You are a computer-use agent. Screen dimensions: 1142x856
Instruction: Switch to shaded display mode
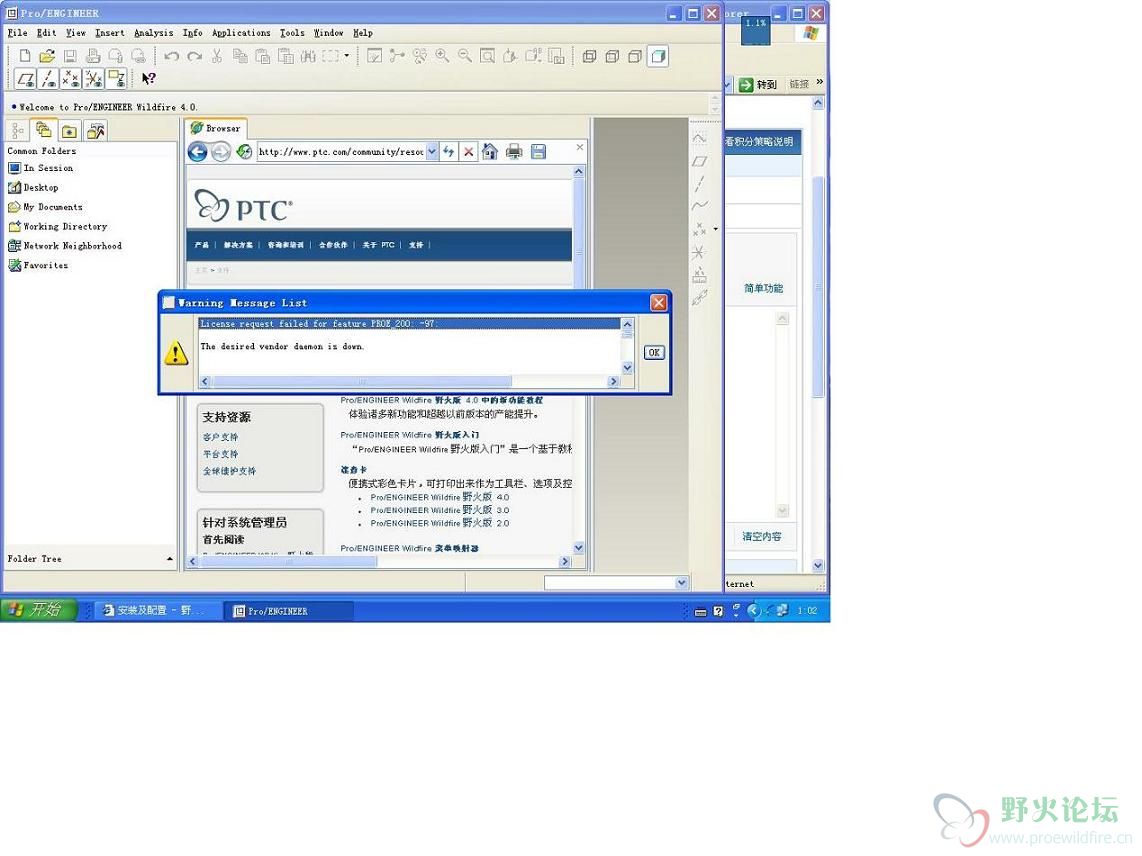coord(658,56)
